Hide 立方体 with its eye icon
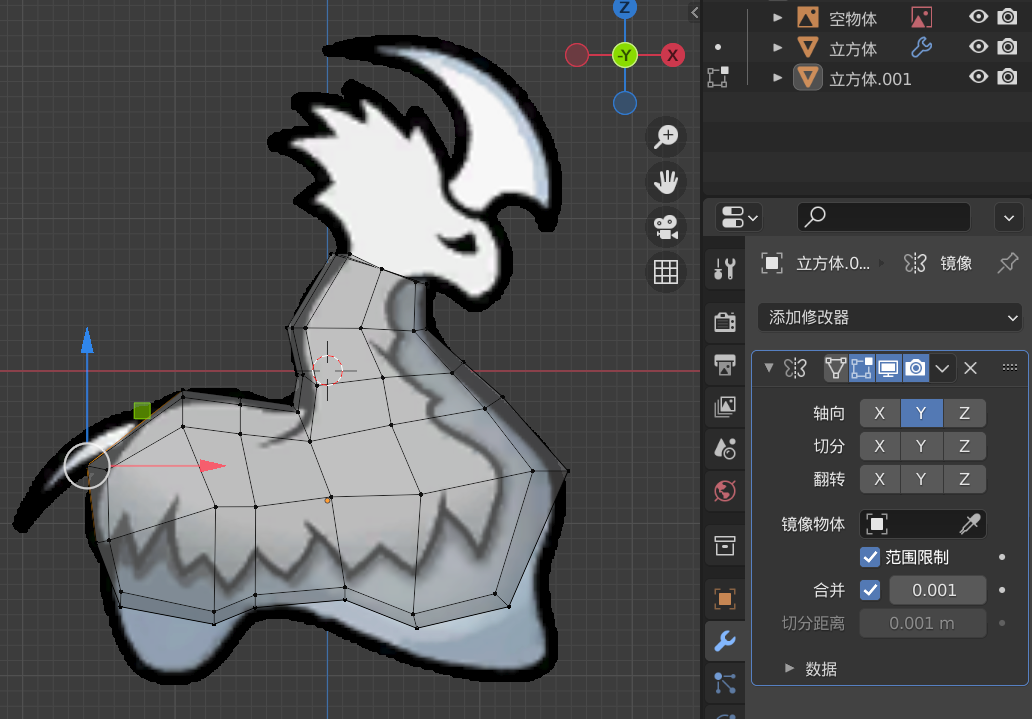 [x=979, y=47]
